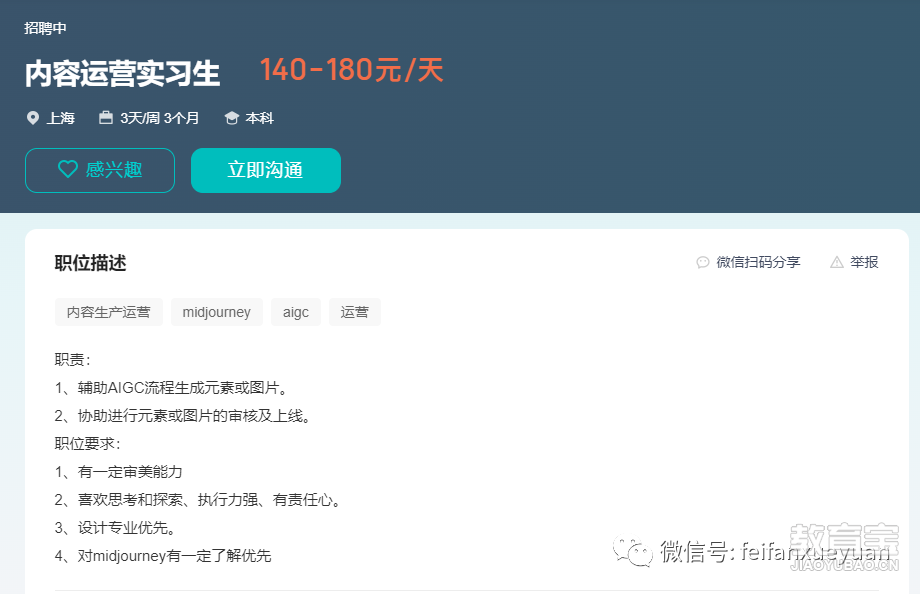Screen dimensions: 920x594
Task: Click the 职责: heading line
Action: click(x=73, y=359)
